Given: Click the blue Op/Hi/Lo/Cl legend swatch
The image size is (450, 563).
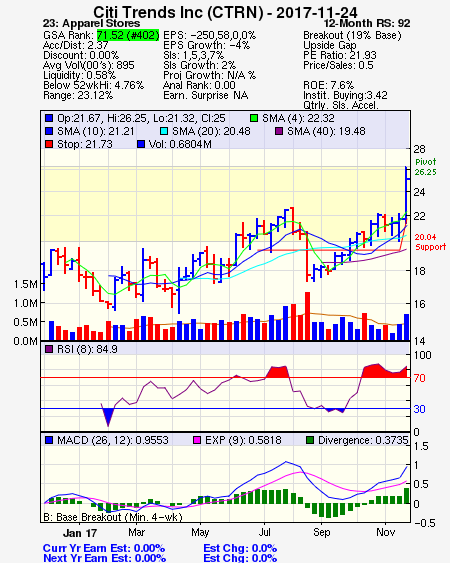Looking at the screenshot, I should coord(49,118).
